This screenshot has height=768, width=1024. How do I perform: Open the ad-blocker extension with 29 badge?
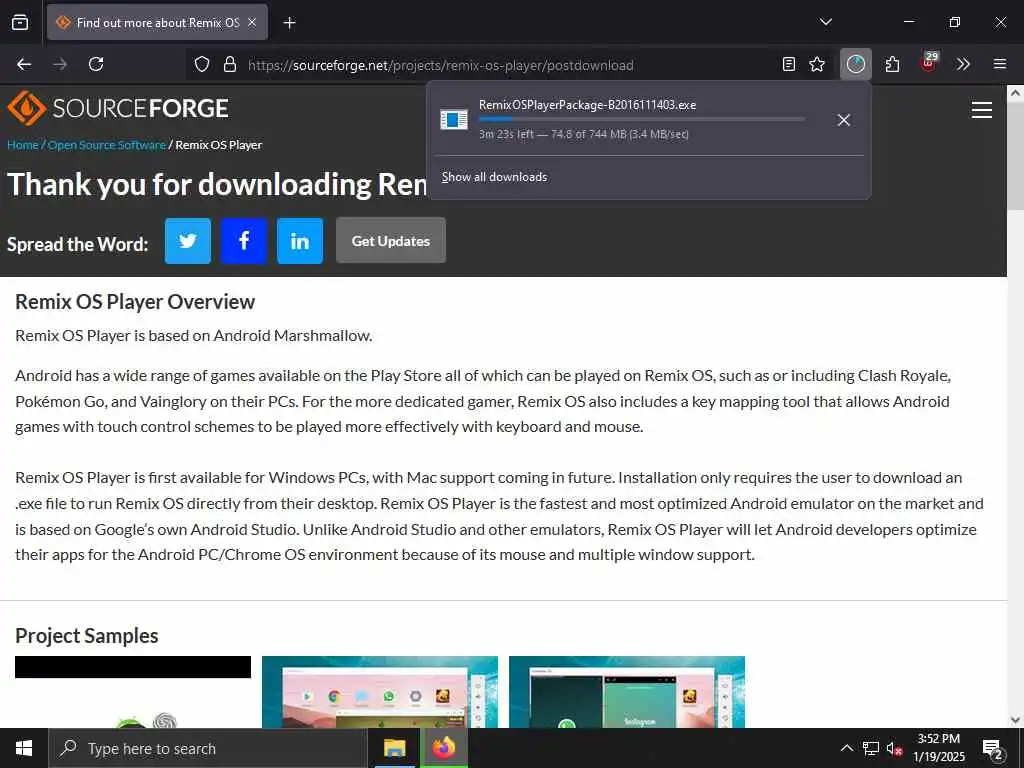[x=929, y=63]
